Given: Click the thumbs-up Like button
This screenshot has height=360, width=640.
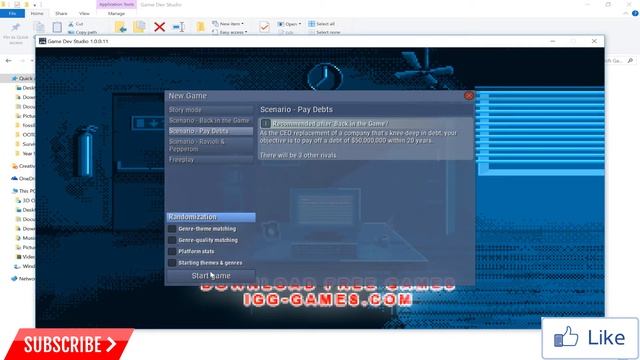Looking at the screenshot, I should point(590,338).
